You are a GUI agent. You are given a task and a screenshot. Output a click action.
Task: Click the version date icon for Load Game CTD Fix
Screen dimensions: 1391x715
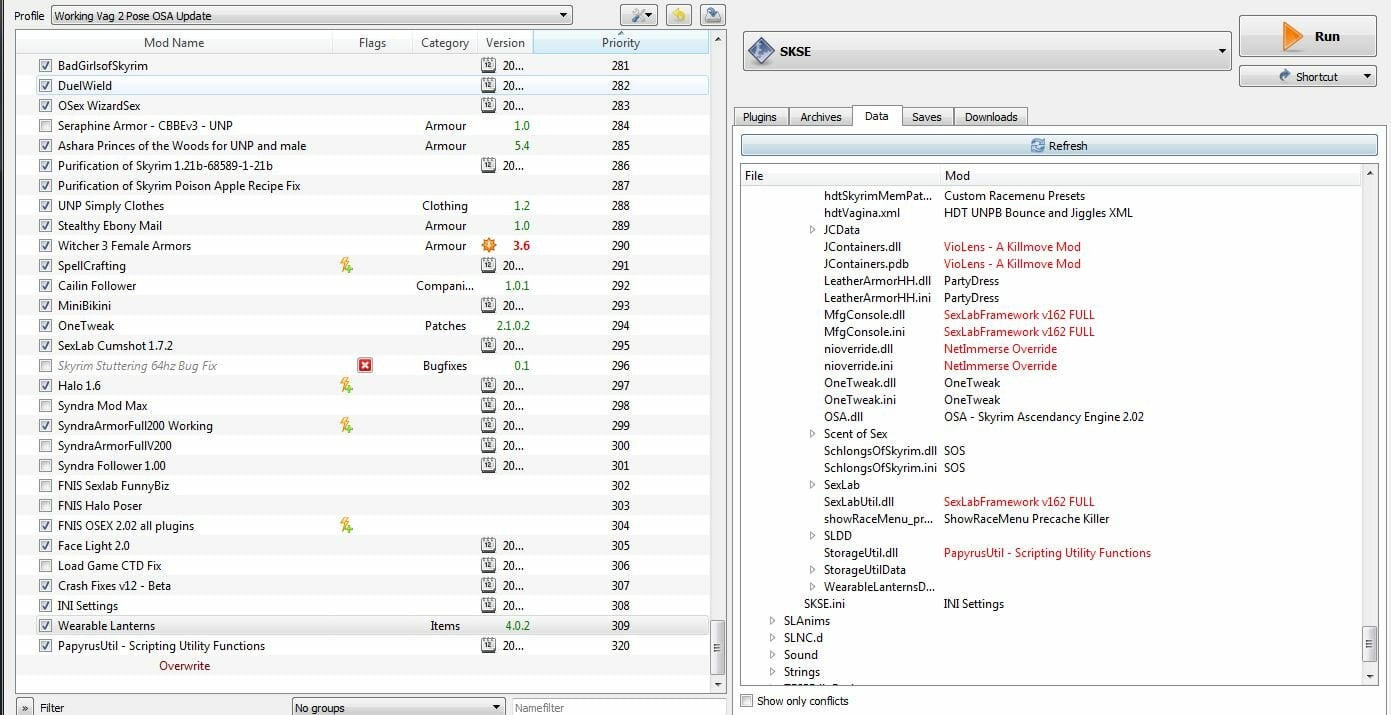point(488,565)
